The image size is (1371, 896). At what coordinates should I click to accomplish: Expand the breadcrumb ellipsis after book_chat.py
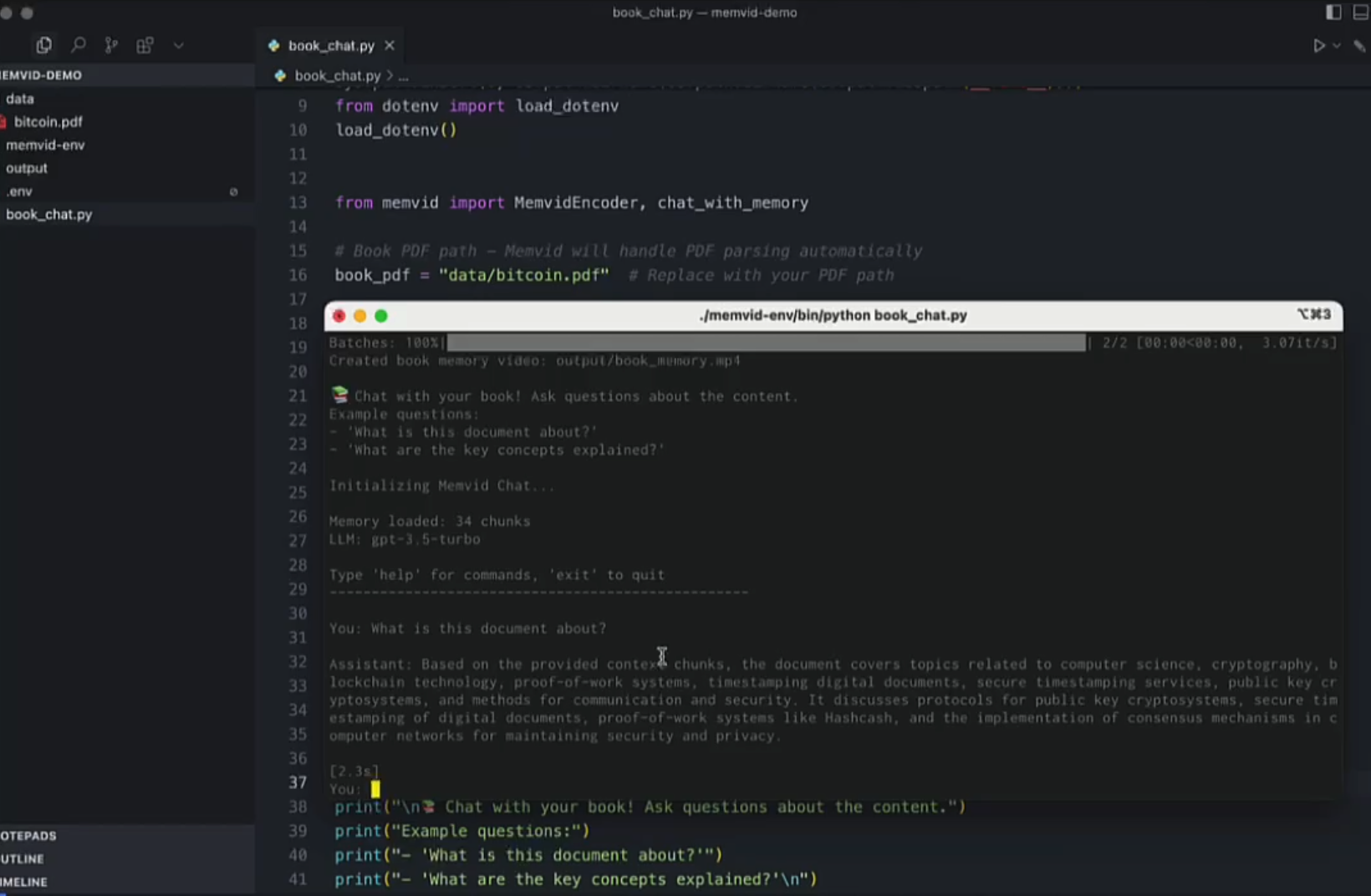(x=404, y=76)
